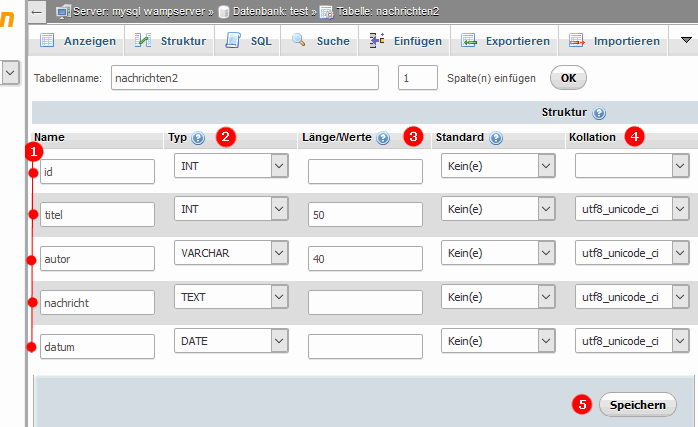Image resolution: width=698 pixels, height=427 pixels.
Task: Click the Importieren tab icon
Action: pyautogui.click(x=576, y=40)
